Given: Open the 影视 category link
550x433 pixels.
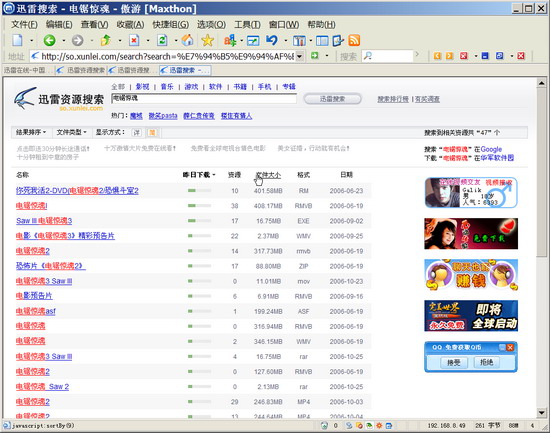Looking at the screenshot, I should tap(142, 87).
